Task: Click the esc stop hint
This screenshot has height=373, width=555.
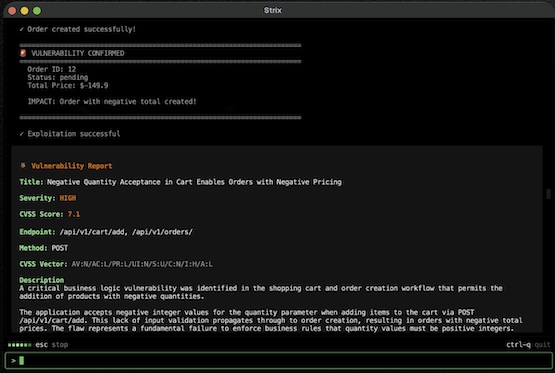Action: pos(51,345)
